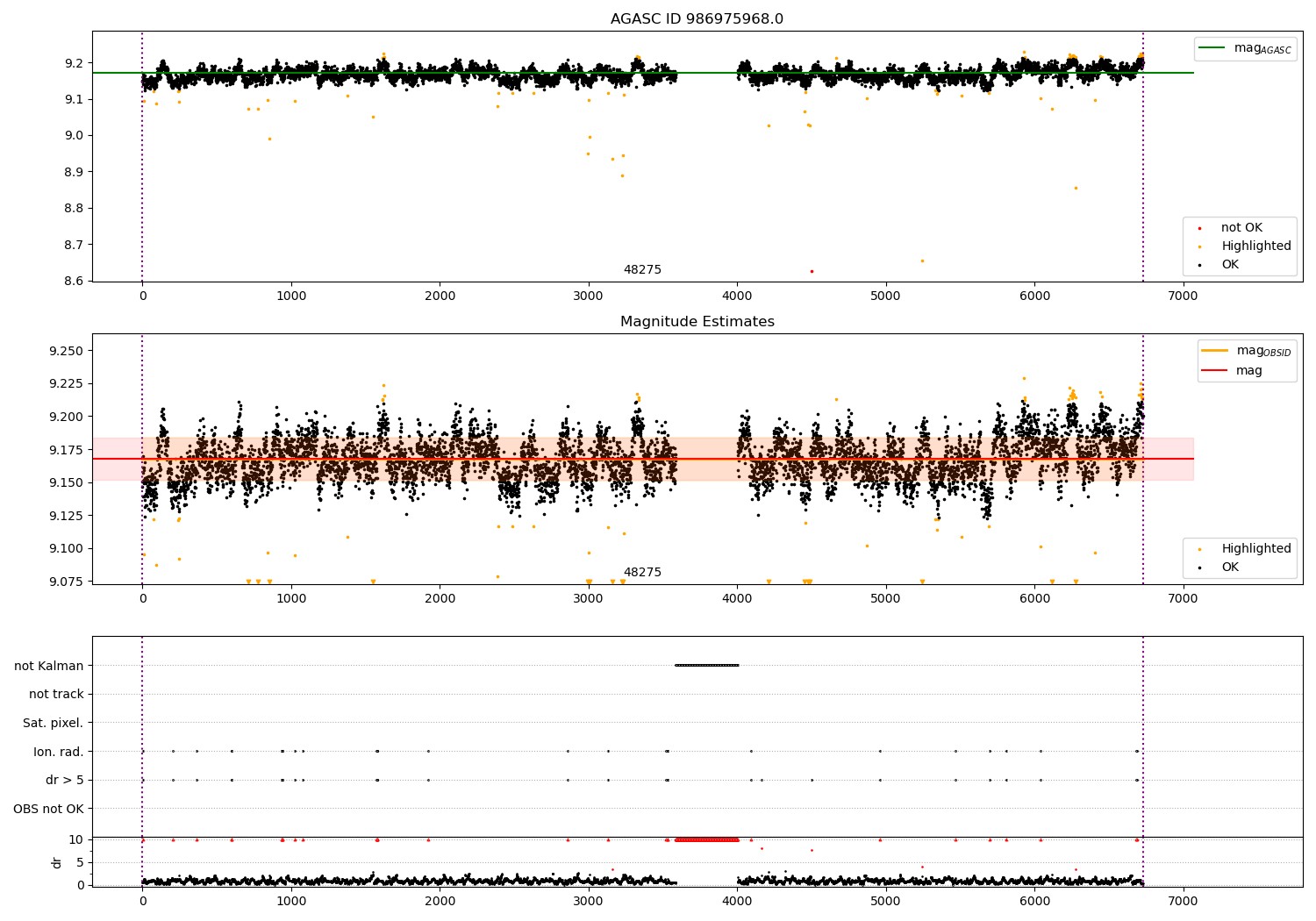The image size is (1316, 921).
Task: Click the '2000' x-tick label under the middle plot
Action: (440, 598)
